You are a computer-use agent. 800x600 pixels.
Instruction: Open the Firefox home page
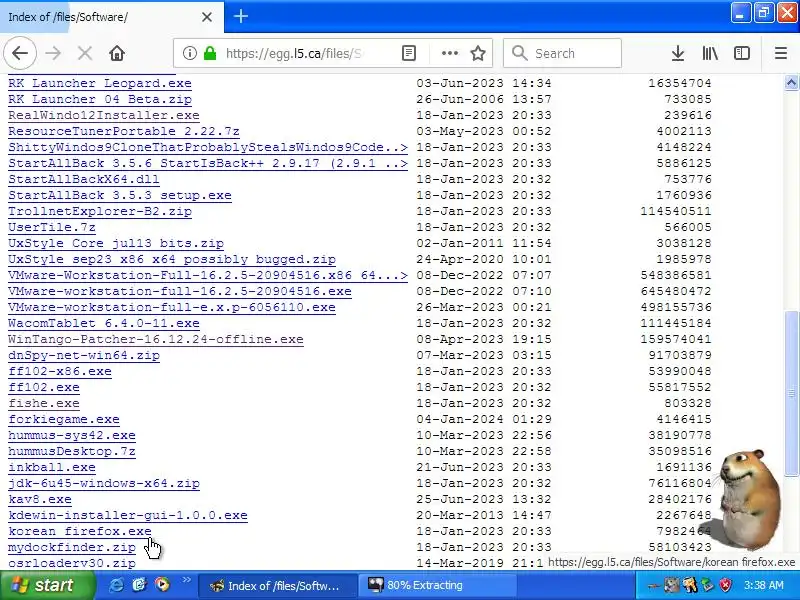click(117, 53)
